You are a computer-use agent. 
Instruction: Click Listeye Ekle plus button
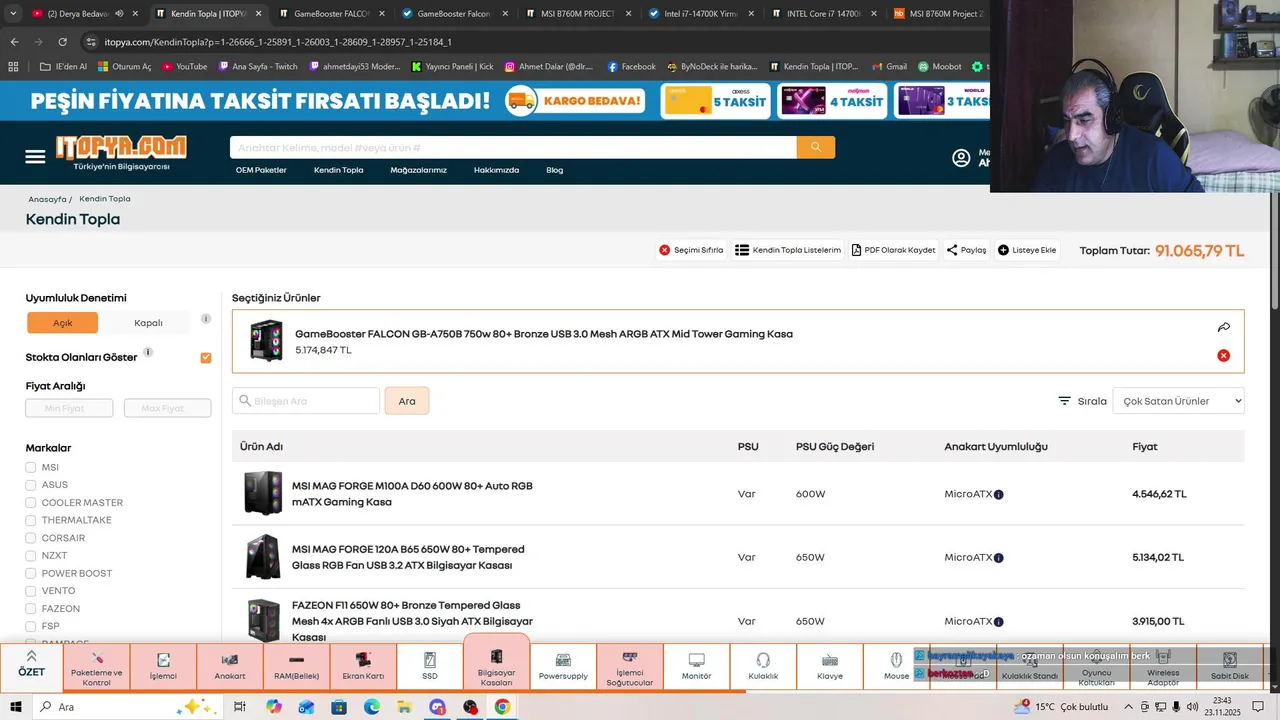pos(1027,250)
